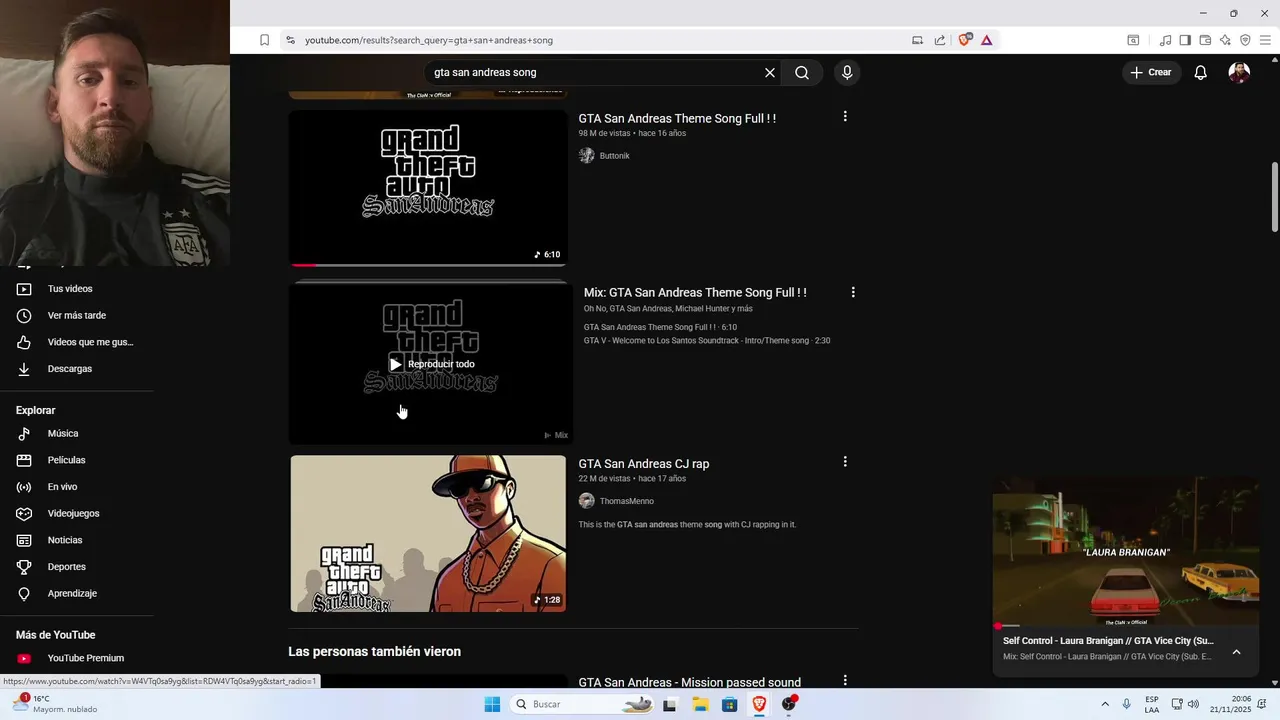
Task: Open the Brave playlist music note icon
Action: tap(1165, 40)
